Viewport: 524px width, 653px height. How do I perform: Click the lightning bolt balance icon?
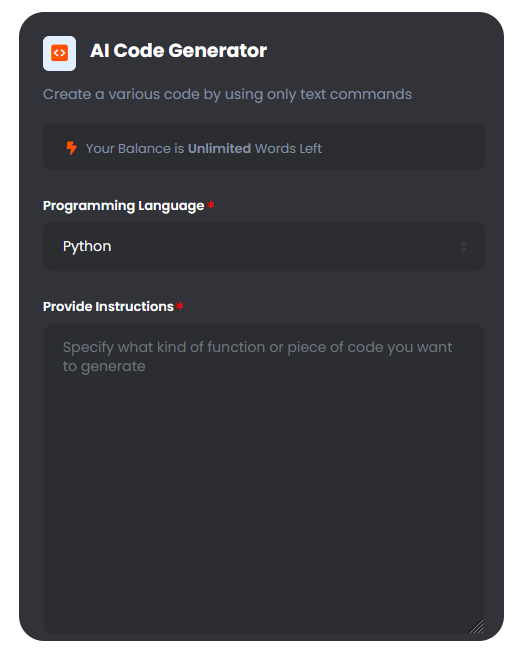[72, 148]
